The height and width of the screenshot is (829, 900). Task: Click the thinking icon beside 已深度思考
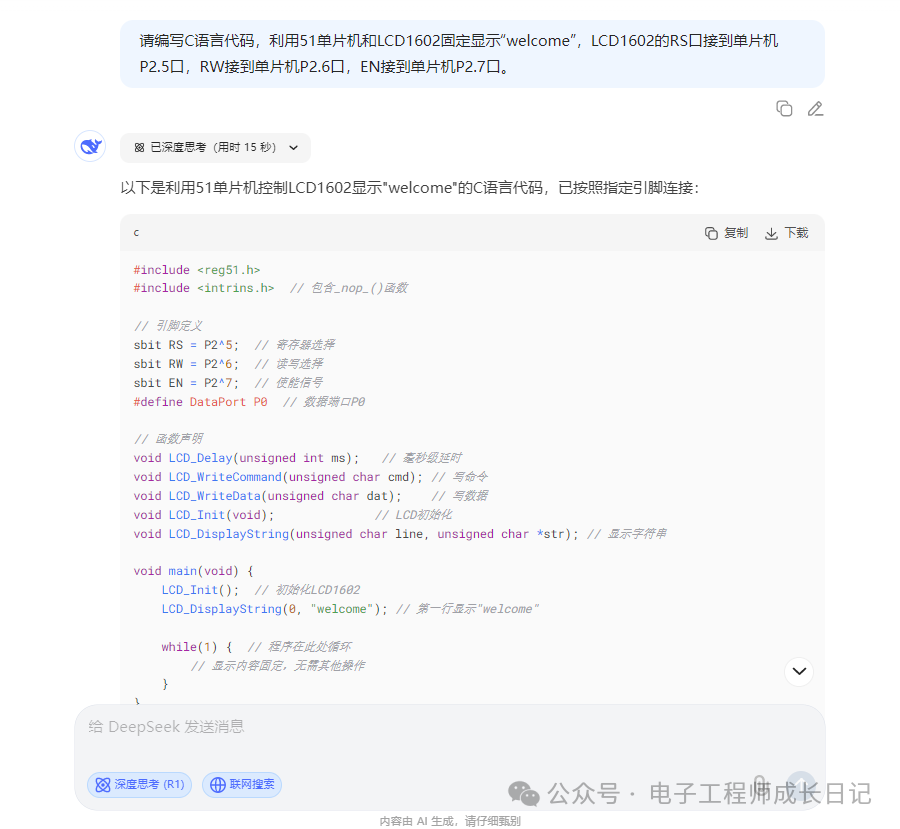(139, 147)
